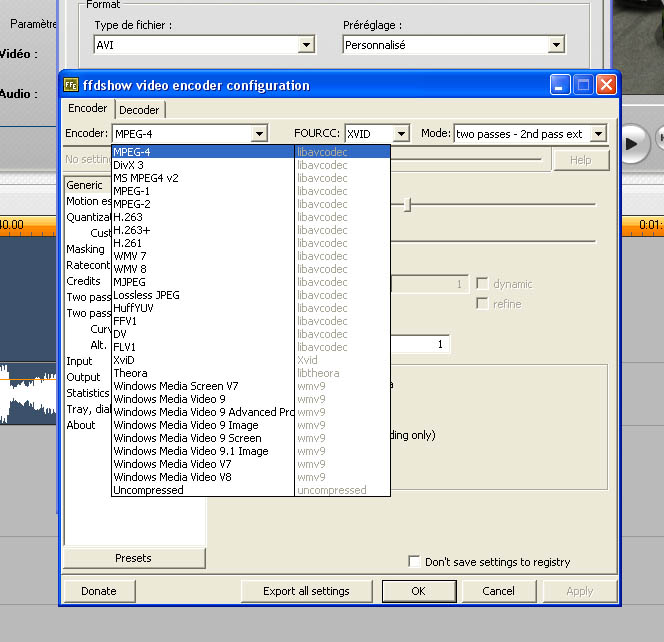Switch to the Encoder tab
The width and height of the screenshot is (664, 642).
point(88,108)
